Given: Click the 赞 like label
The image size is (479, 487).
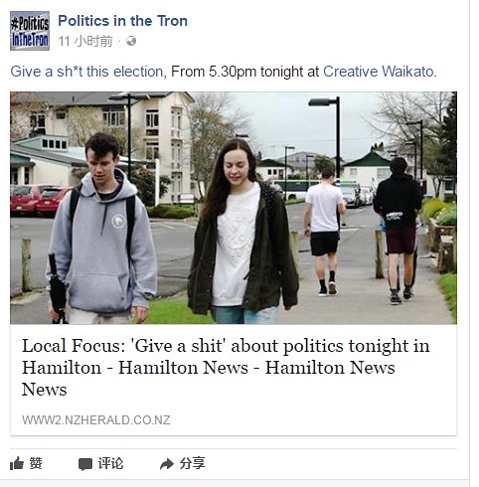Looking at the screenshot, I should click(x=36, y=463).
